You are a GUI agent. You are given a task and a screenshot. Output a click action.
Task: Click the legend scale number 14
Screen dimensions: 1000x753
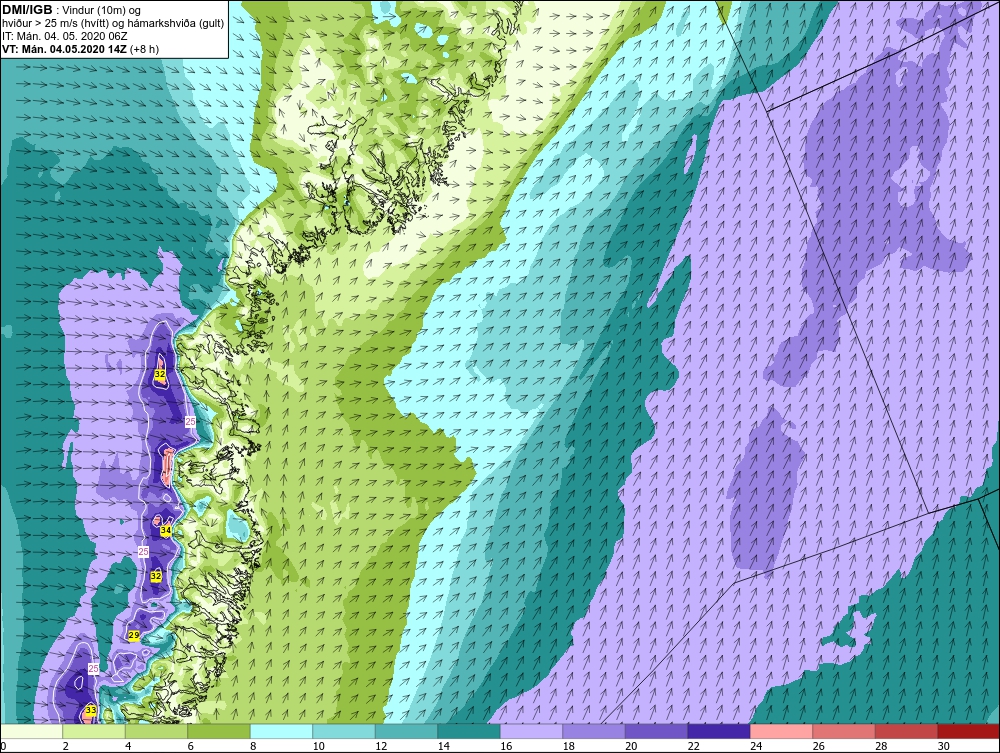point(443,746)
